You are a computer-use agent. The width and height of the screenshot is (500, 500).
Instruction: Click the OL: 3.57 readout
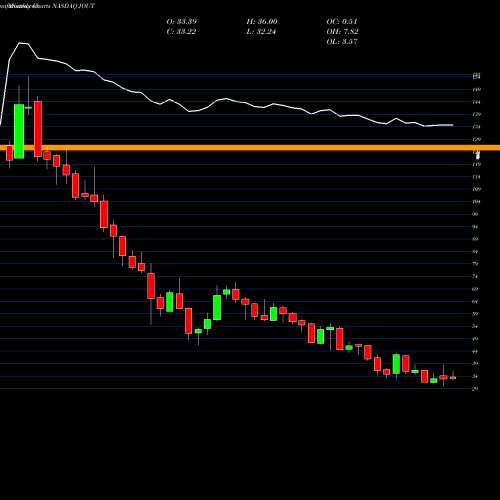click(x=342, y=42)
